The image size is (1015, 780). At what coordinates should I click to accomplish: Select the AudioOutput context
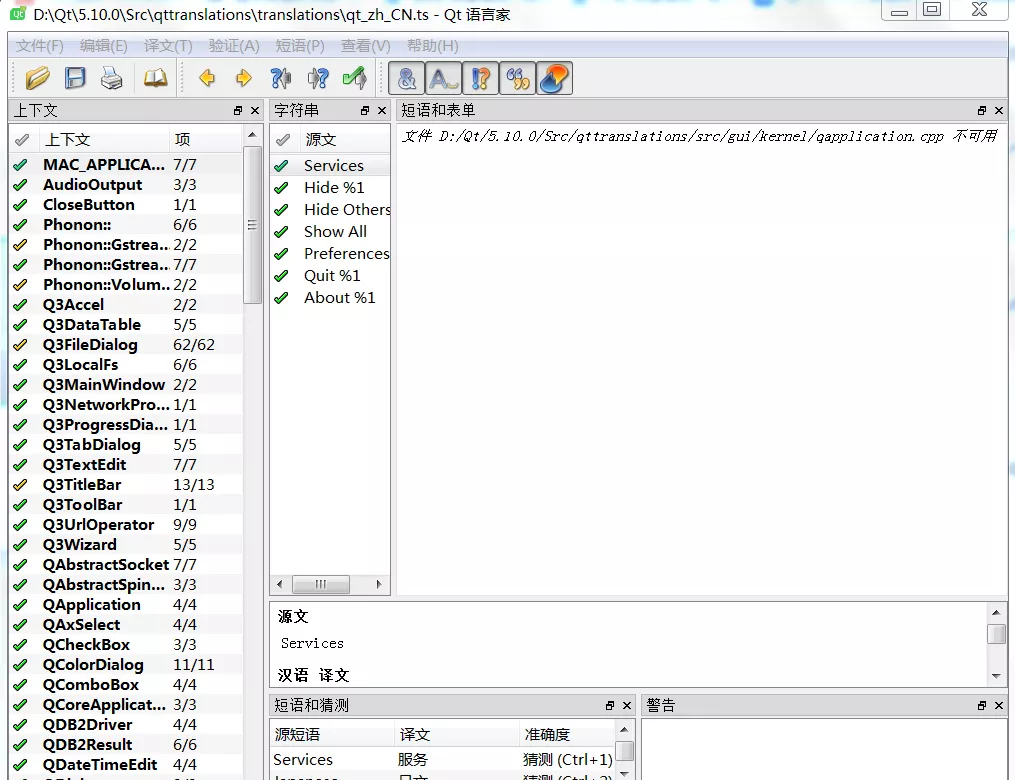click(126, 184)
